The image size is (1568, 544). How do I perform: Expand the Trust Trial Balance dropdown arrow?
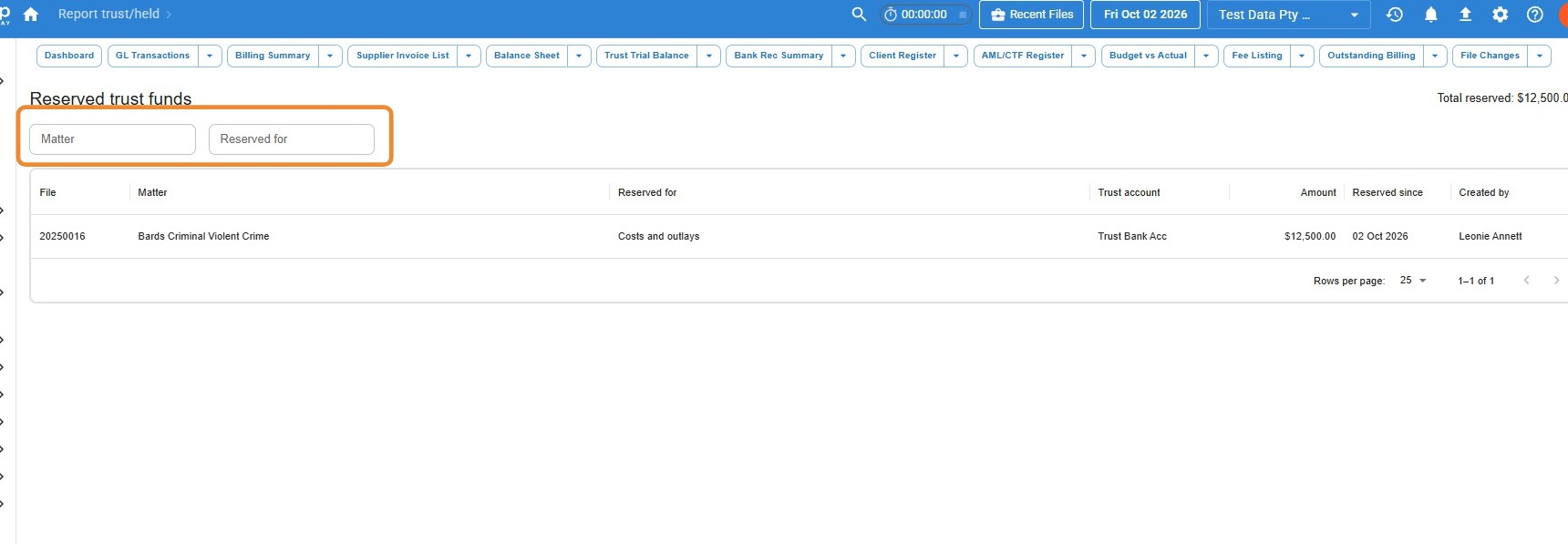(708, 56)
